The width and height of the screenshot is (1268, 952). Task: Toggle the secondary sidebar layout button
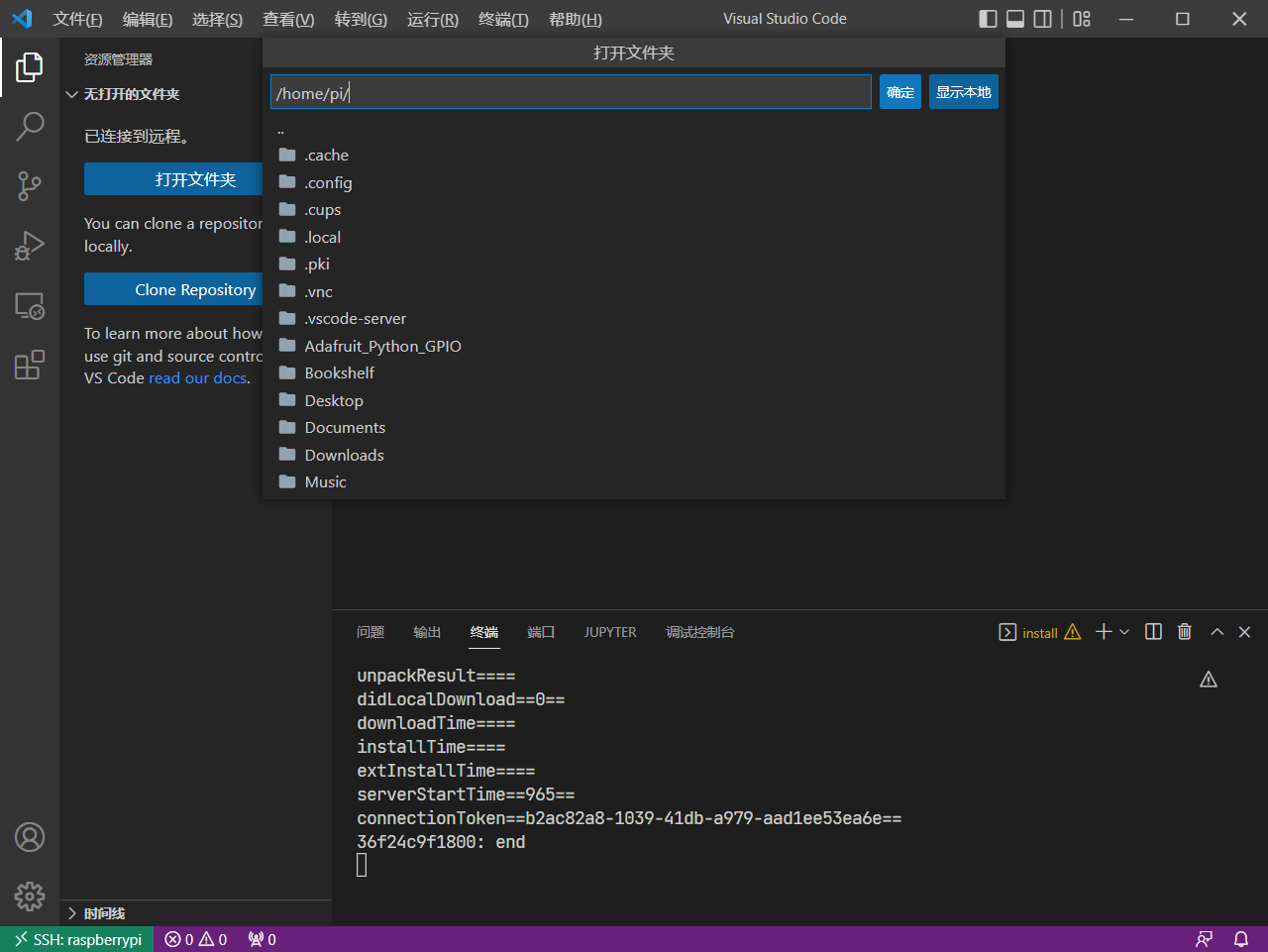coord(1042,19)
